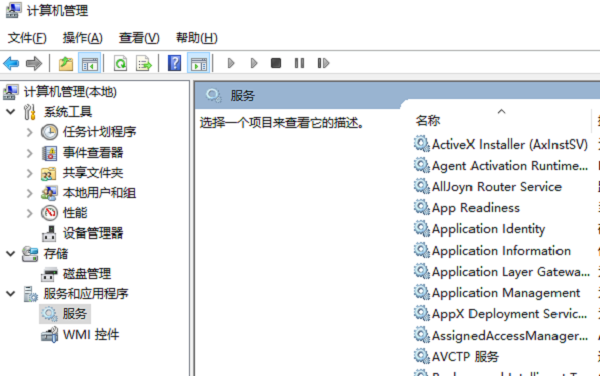The image size is (600, 376).
Task: Click the users icon beside 本地用户和组
Action: pos(49,193)
